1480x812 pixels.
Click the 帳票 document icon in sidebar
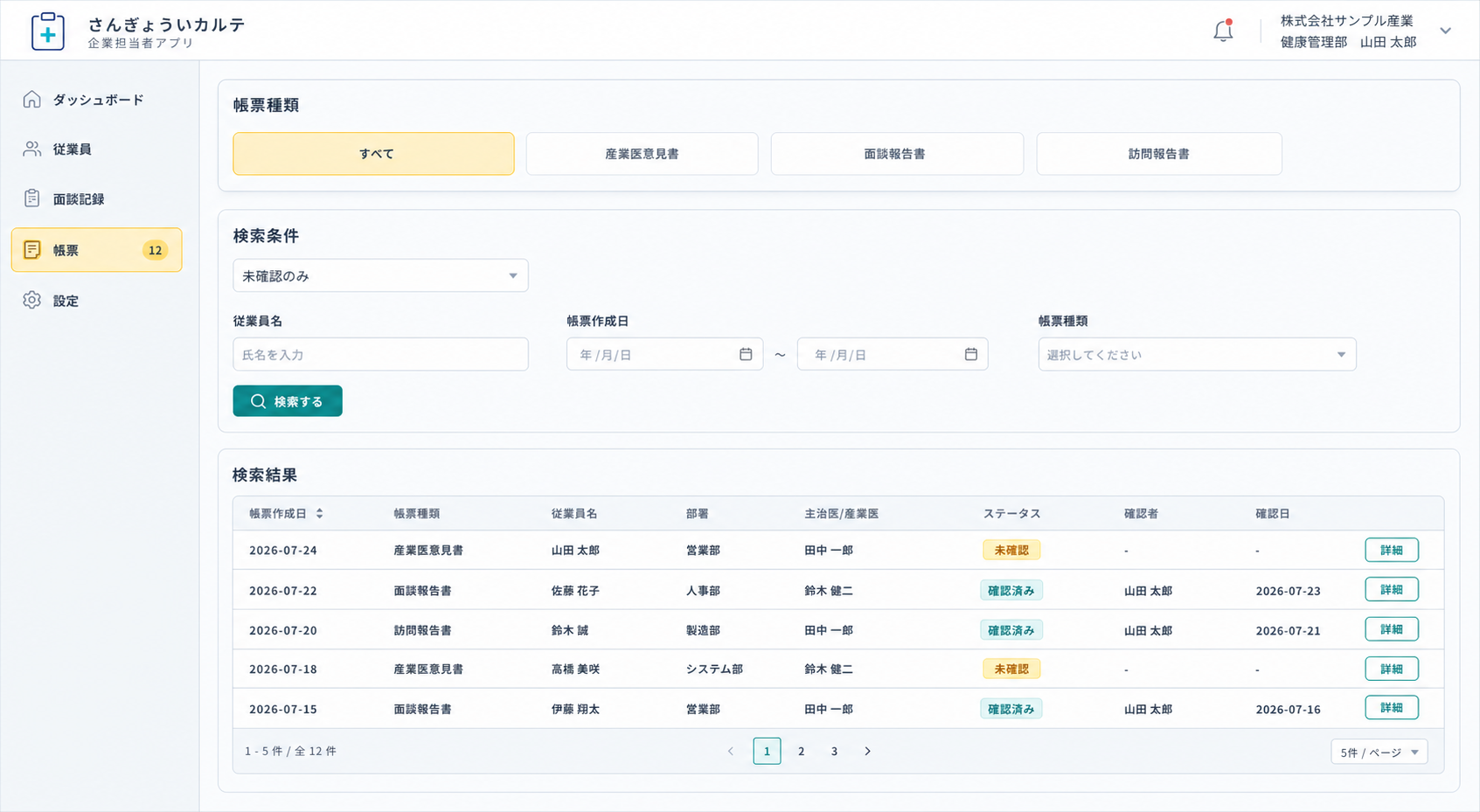pos(32,250)
